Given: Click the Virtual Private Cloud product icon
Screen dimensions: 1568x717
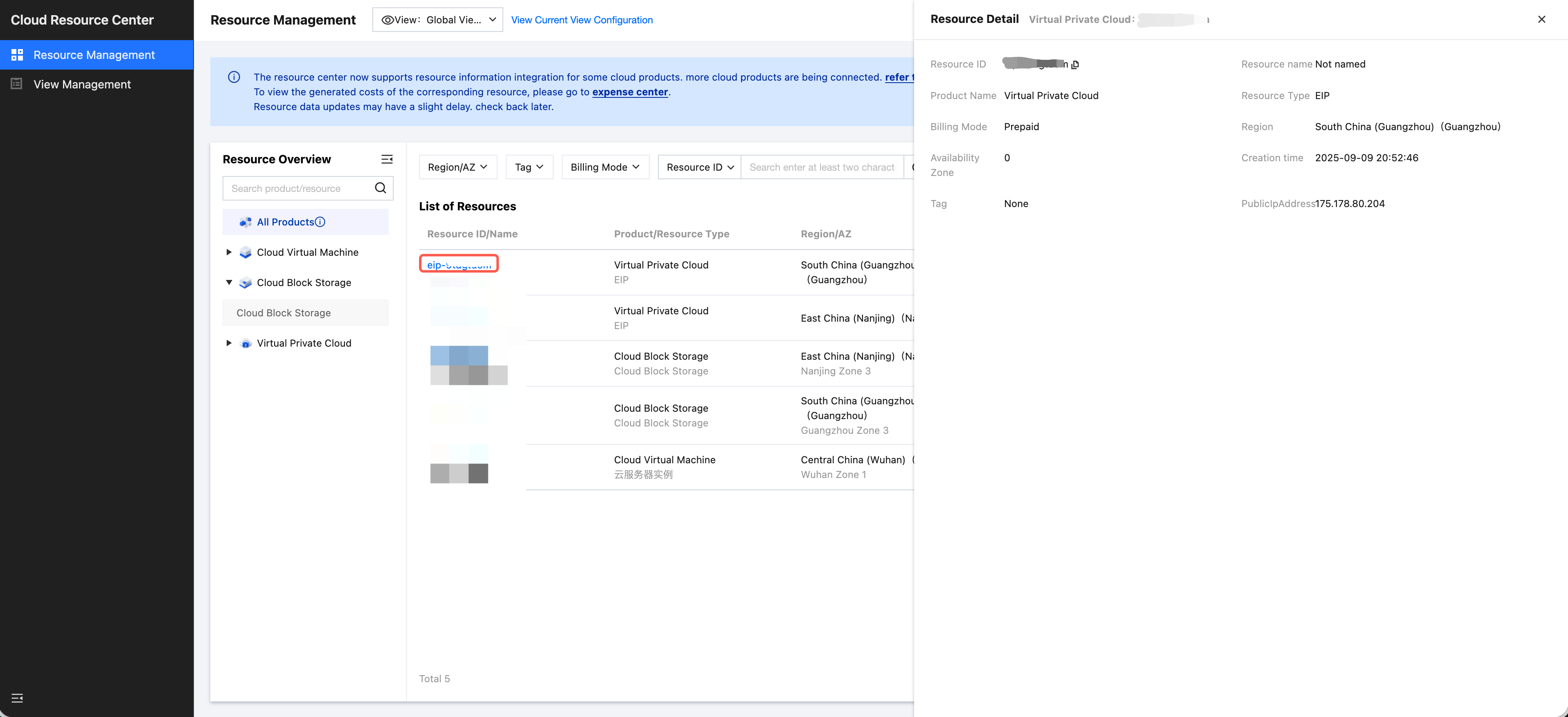Looking at the screenshot, I should (245, 343).
